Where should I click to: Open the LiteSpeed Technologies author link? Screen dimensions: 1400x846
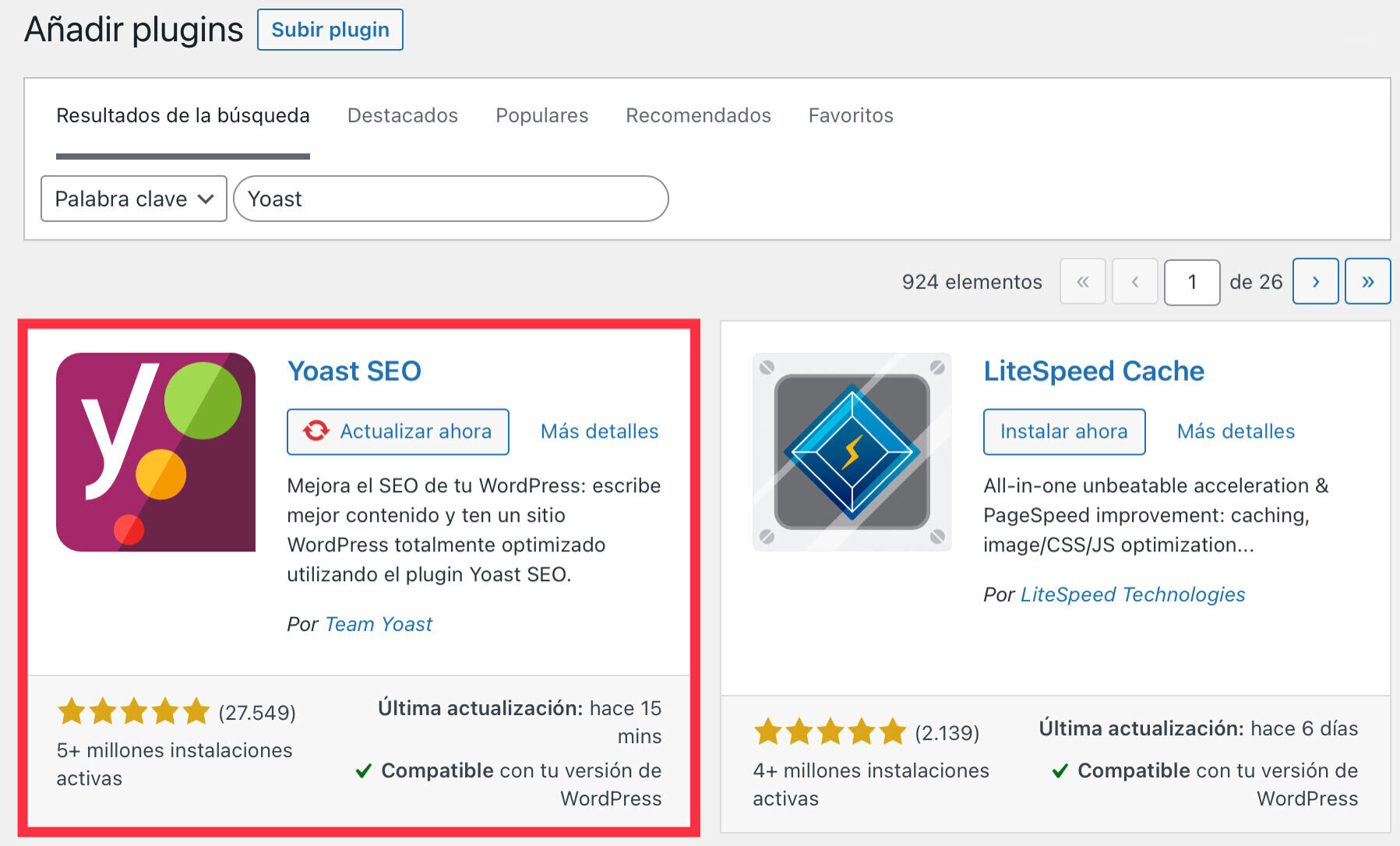pyautogui.click(x=1133, y=594)
